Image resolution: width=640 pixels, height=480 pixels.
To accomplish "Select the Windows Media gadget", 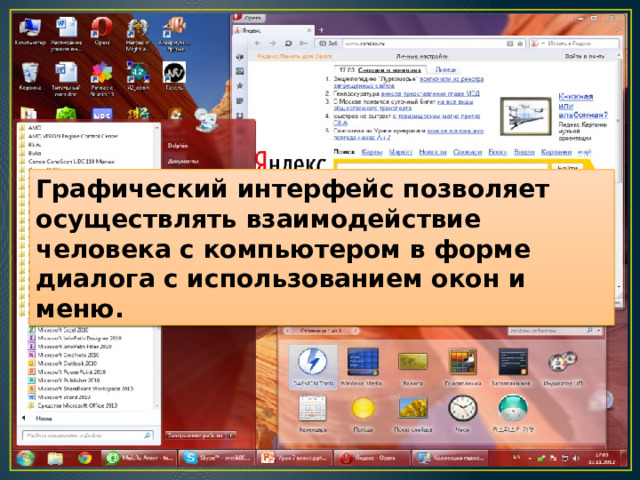I will [362, 367].
